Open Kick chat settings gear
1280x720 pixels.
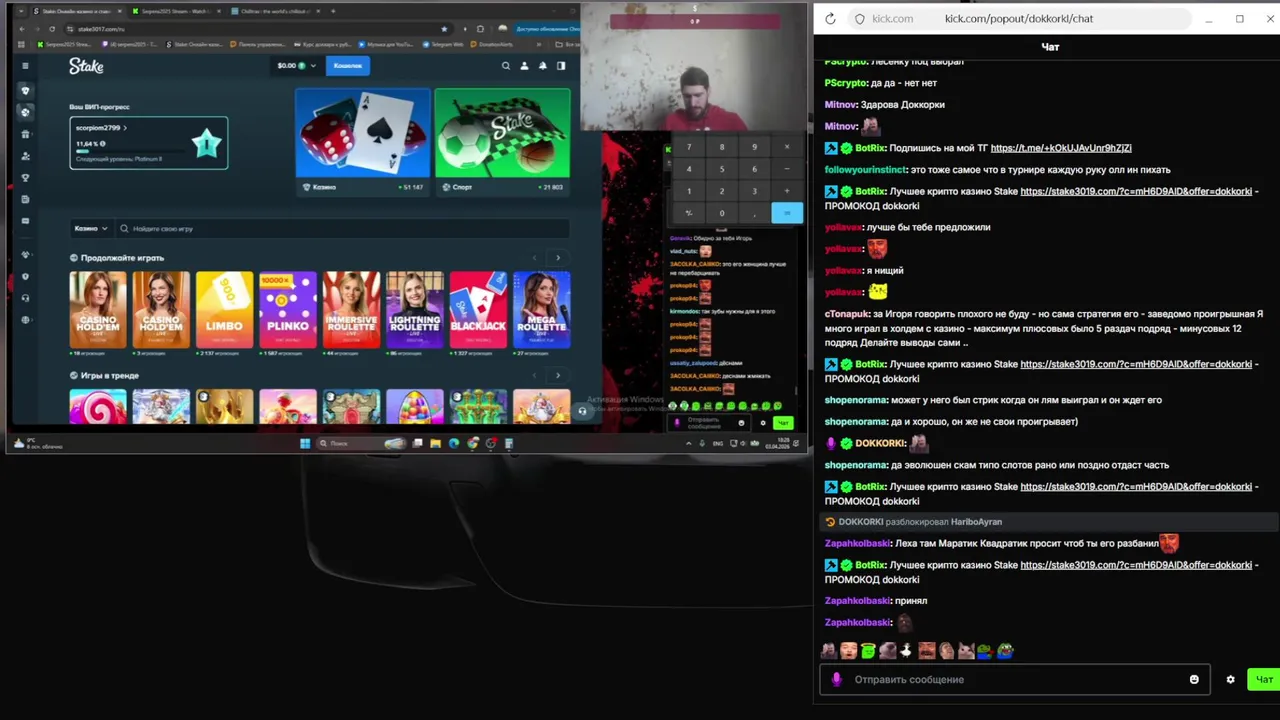1230,680
